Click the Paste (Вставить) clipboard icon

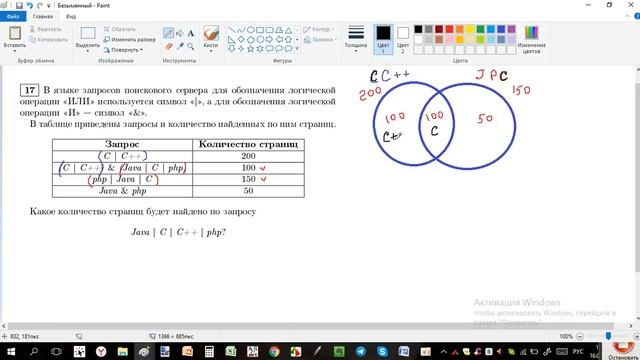(x=15, y=33)
